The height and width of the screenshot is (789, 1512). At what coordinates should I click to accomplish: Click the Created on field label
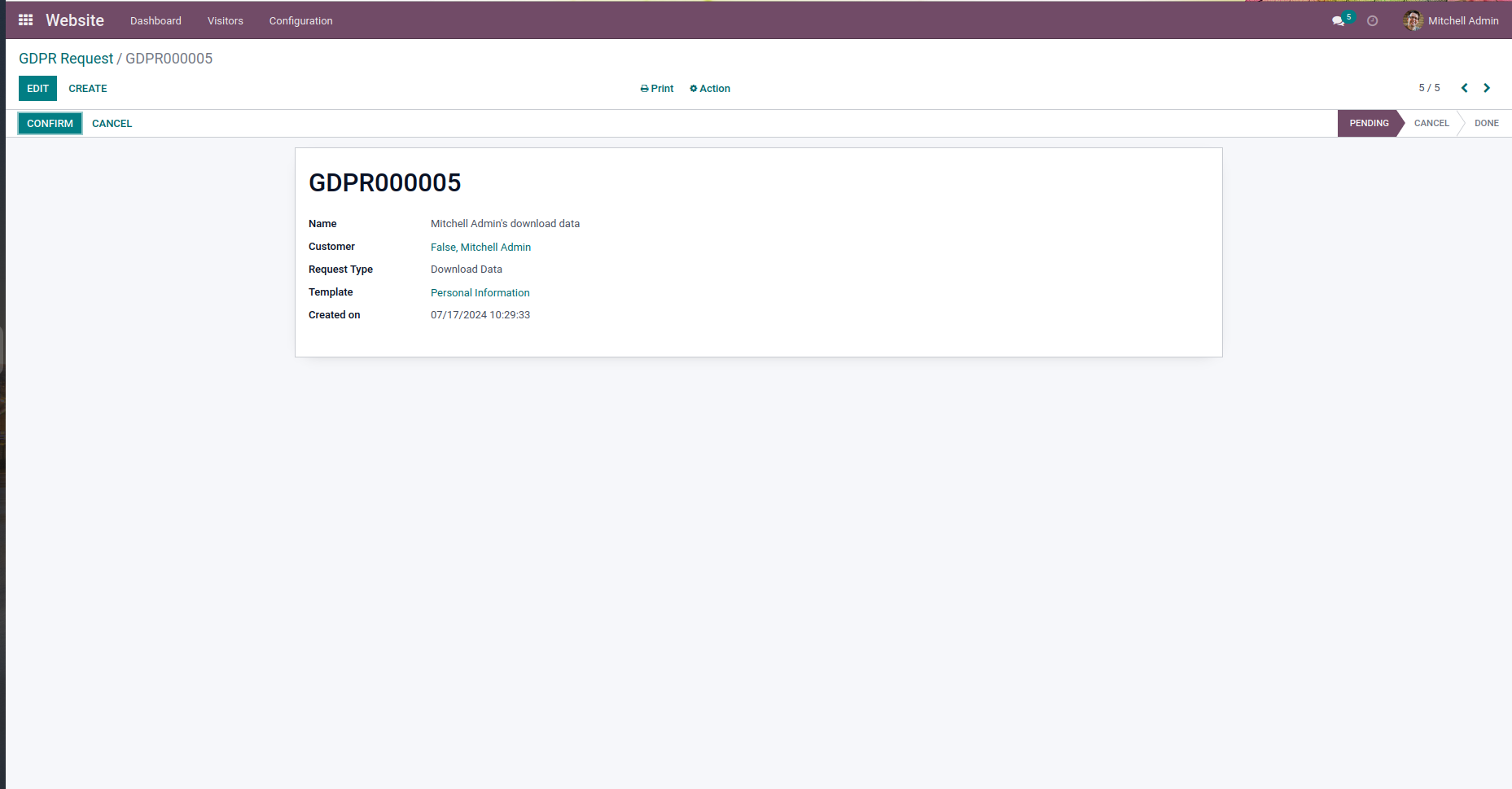point(334,315)
